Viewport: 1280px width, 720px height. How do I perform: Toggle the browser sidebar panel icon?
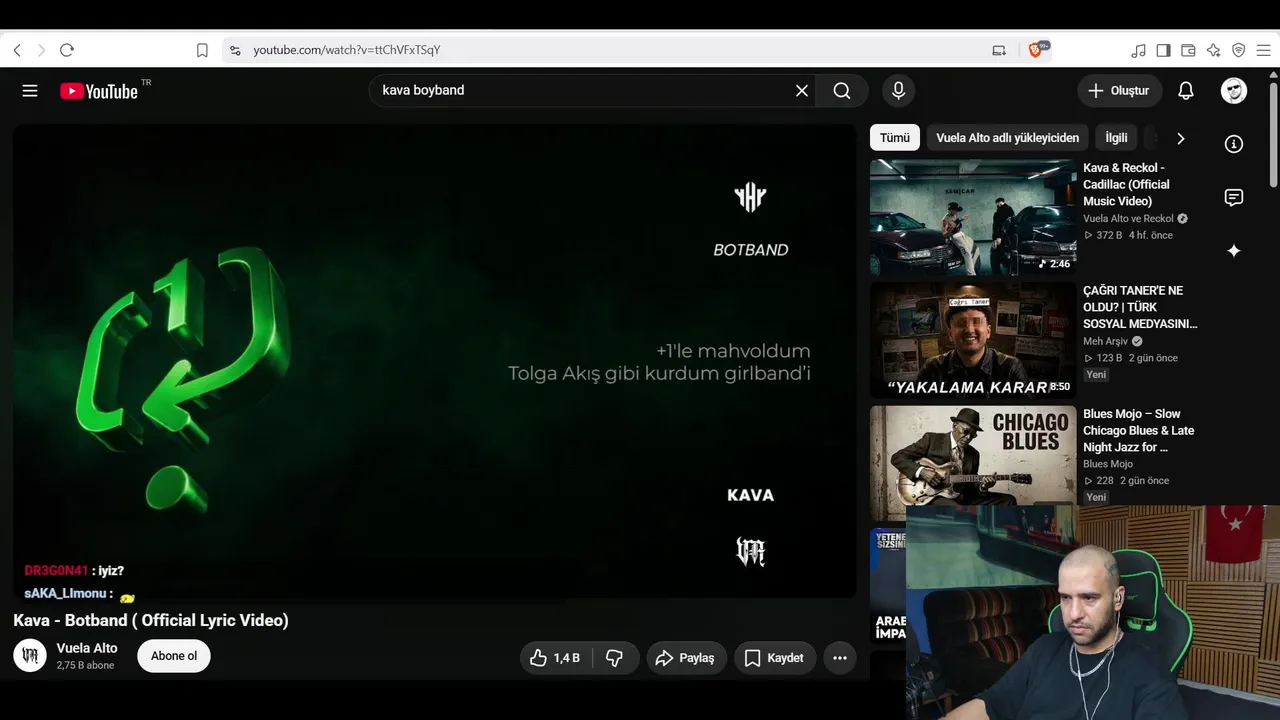(x=1164, y=50)
